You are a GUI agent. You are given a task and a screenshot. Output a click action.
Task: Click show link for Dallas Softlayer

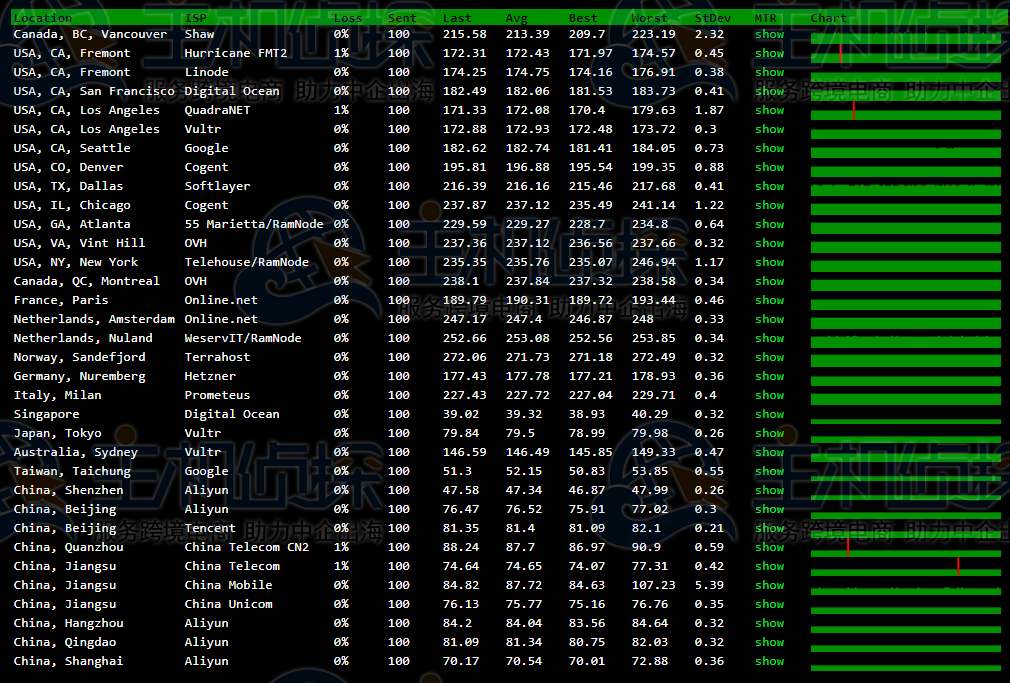pyautogui.click(x=769, y=186)
